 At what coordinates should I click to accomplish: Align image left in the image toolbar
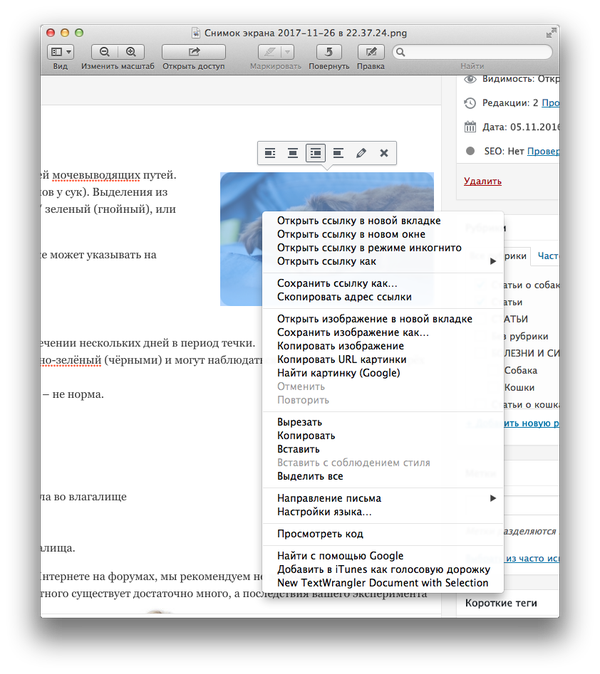tap(270, 153)
